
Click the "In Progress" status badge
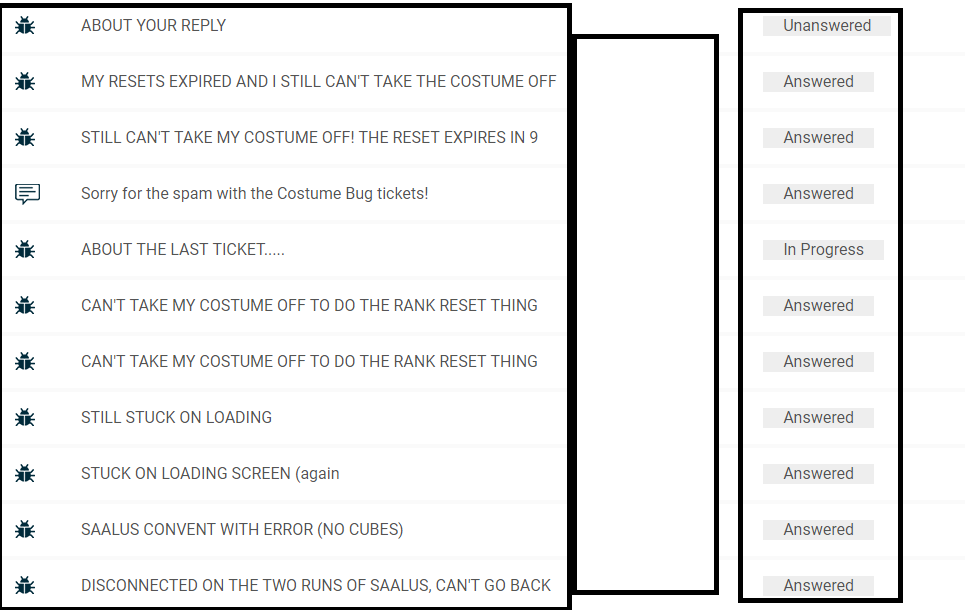pos(823,250)
